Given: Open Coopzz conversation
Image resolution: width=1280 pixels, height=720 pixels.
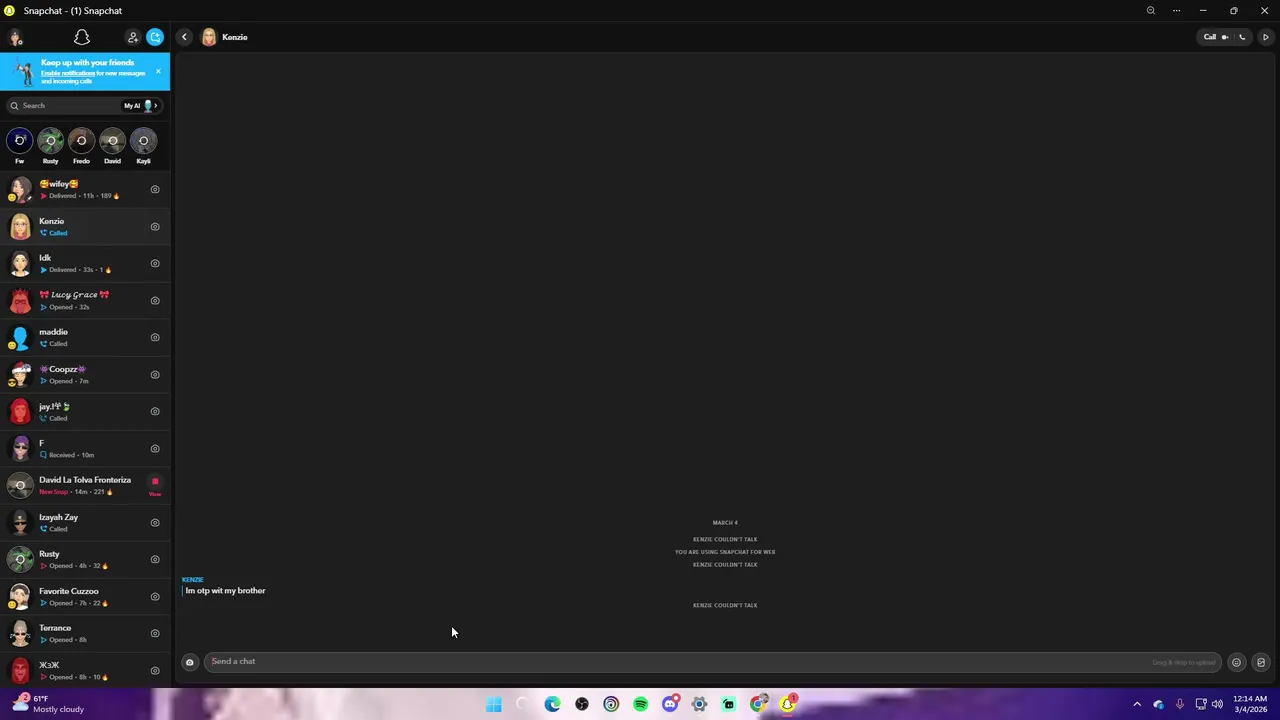Looking at the screenshot, I should click(x=85, y=374).
